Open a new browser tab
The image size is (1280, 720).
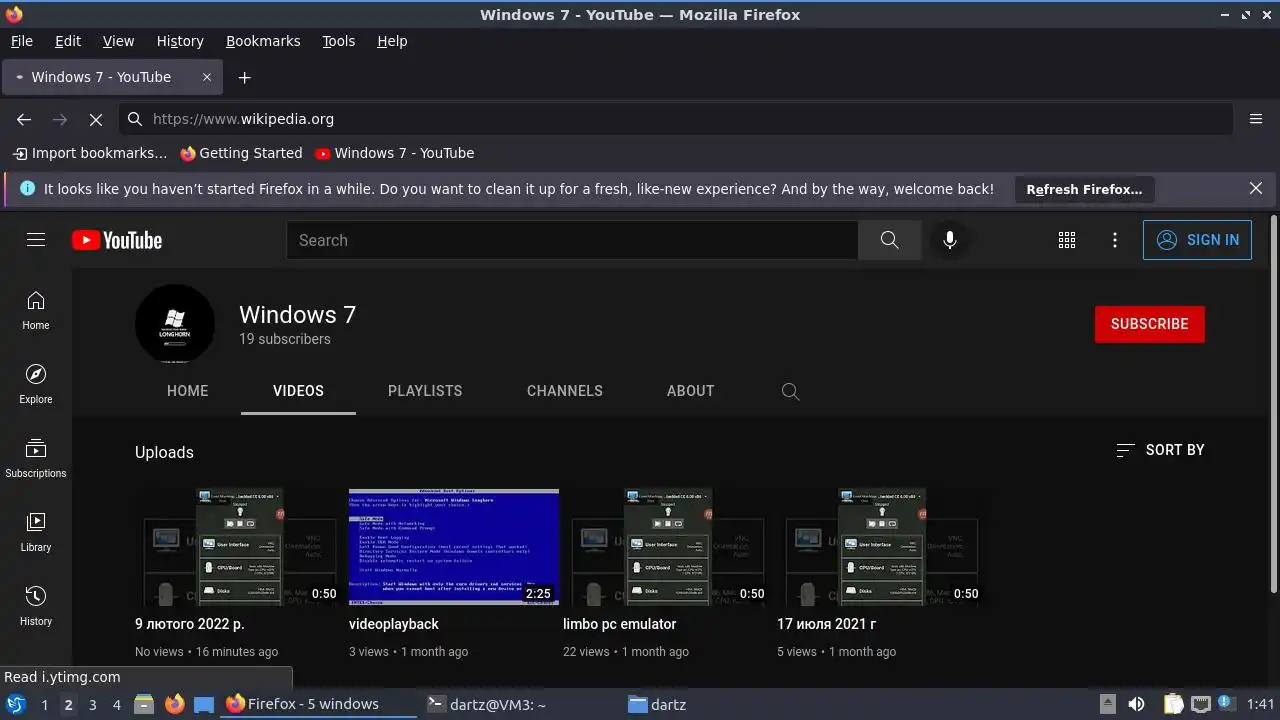pos(244,77)
